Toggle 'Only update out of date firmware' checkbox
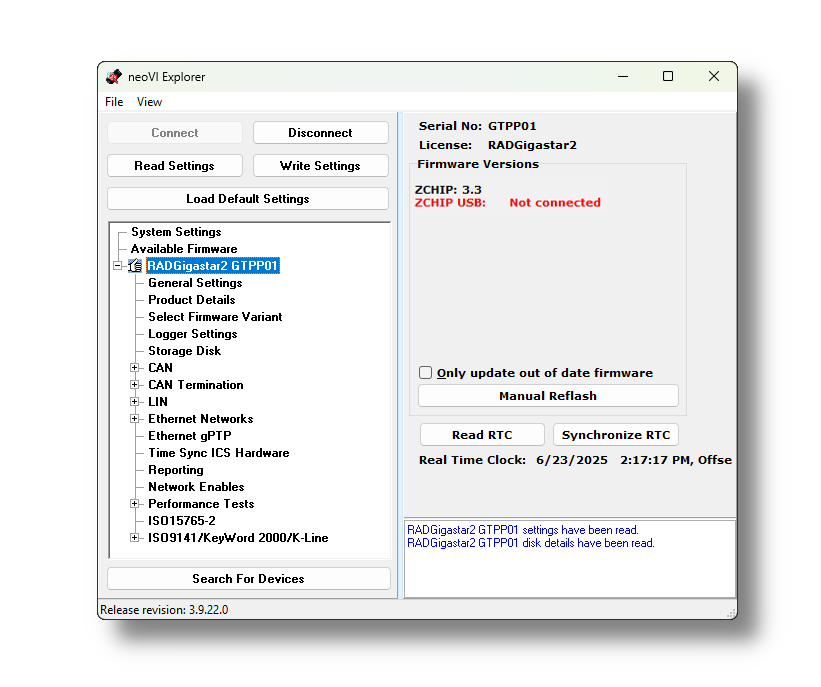821x687 pixels. 426,373
